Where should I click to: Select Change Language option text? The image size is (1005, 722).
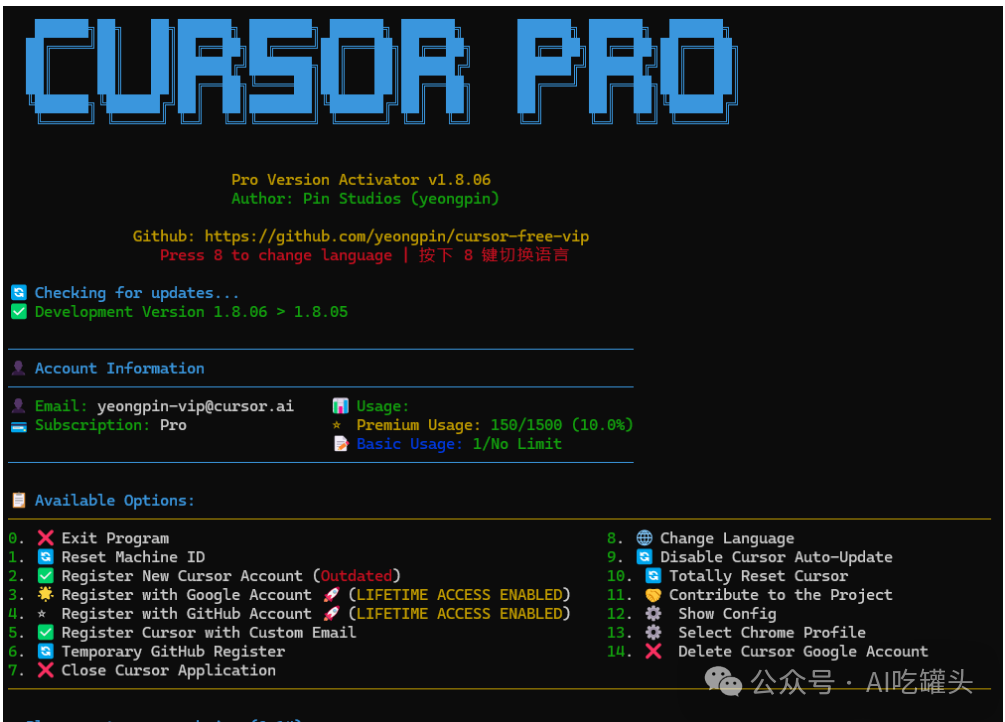pos(727,539)
